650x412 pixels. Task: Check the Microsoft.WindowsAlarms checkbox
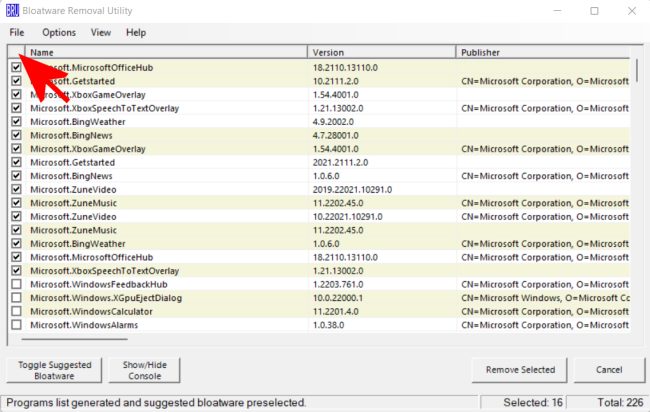click(16, 325)
